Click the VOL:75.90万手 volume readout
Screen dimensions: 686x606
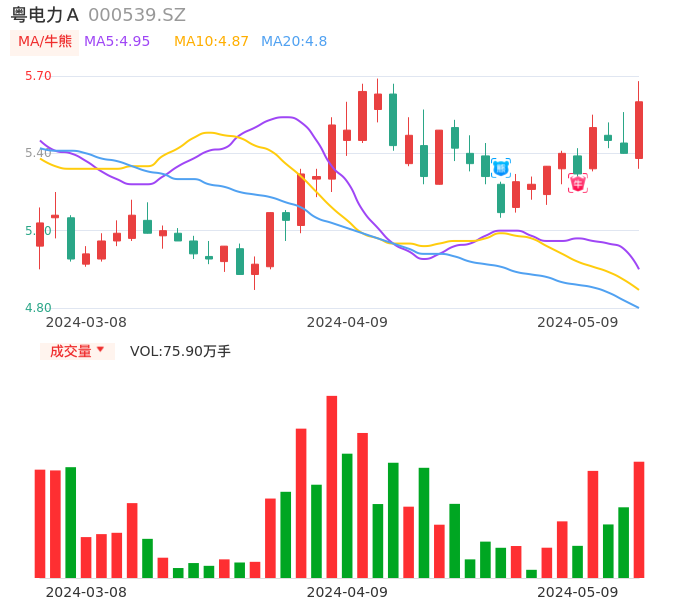[180, 351]
